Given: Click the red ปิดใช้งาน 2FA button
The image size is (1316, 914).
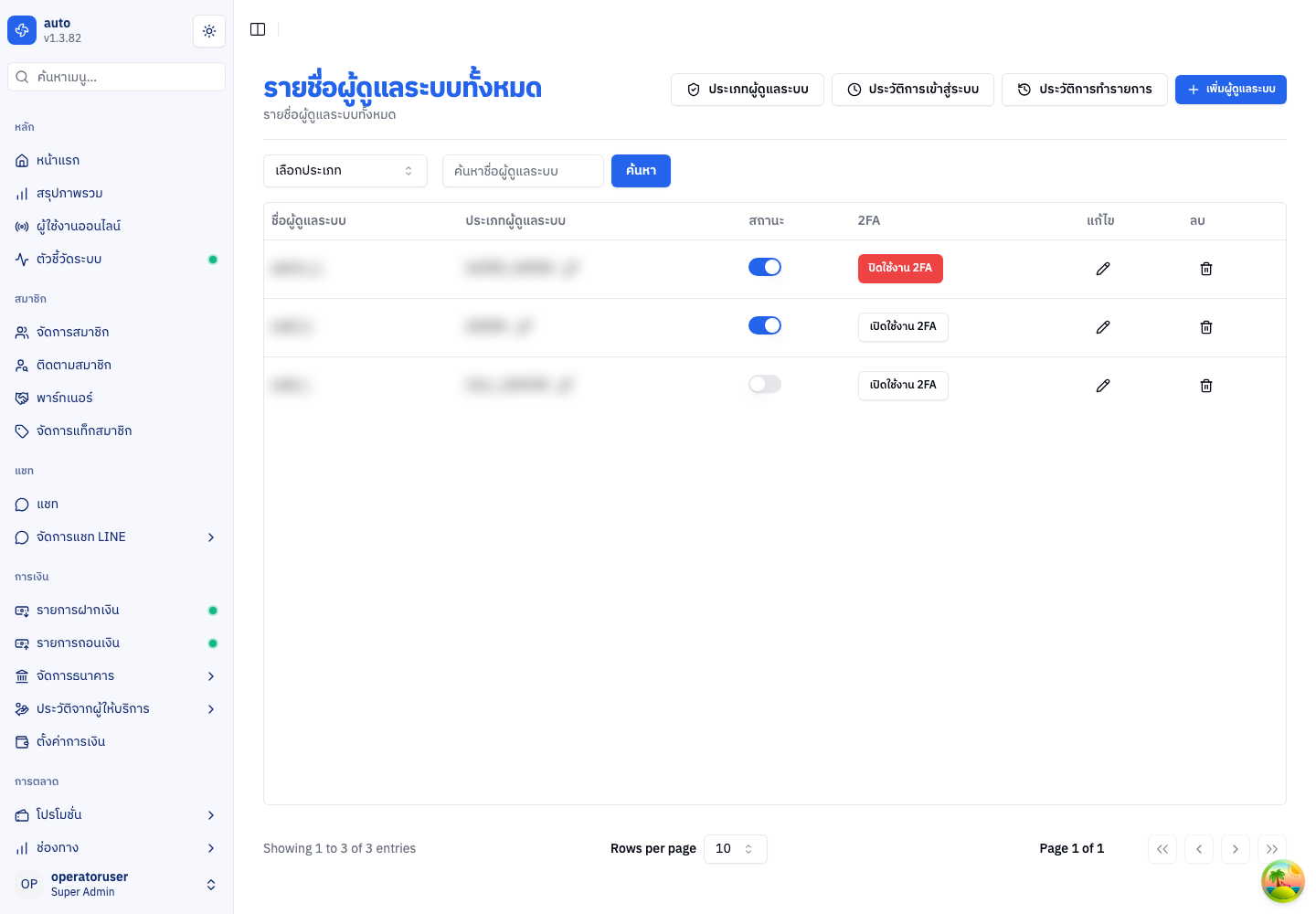Looking at the screenshot, I should coord(900,269).
